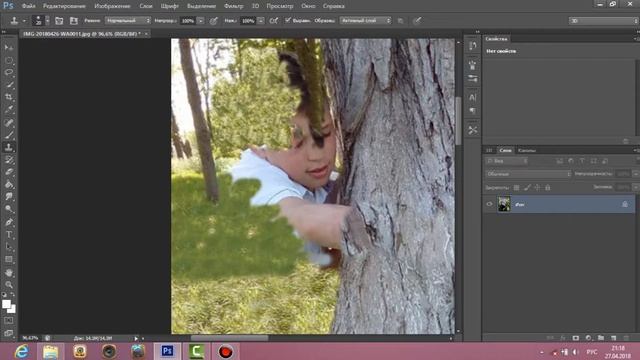Toggle pressure for opacity button

click(213, 20)
